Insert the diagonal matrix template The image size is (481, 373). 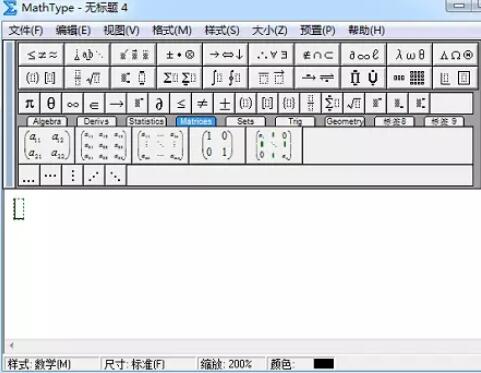[x=274, y=146]
